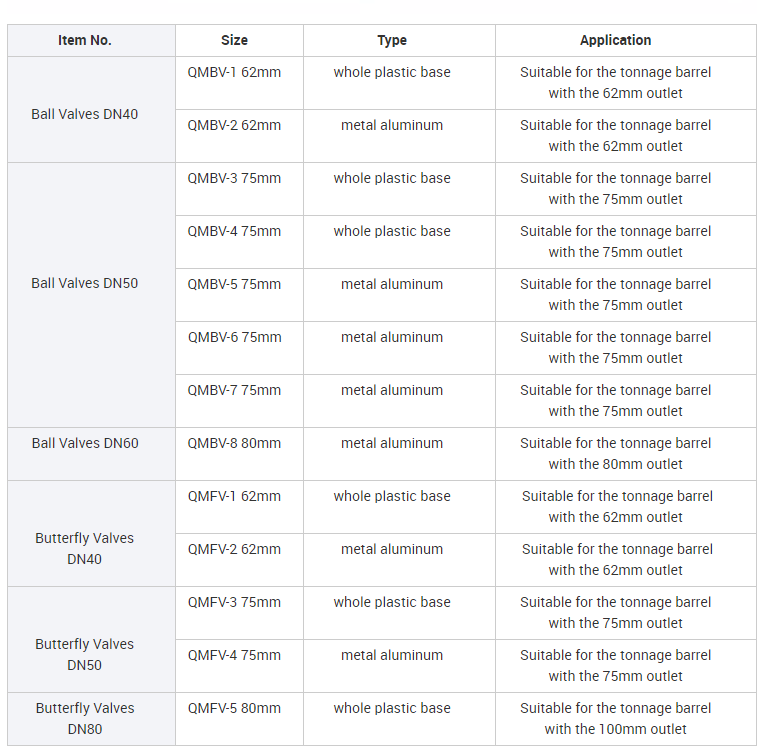Screen dimensions: 778x754
Task: Select the QMBV-2 62mm size cell
Action: [234, 125]
